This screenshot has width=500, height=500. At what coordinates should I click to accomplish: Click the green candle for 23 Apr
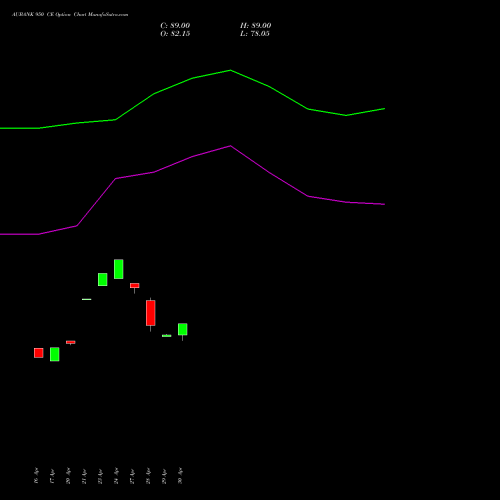click(103, 279)
